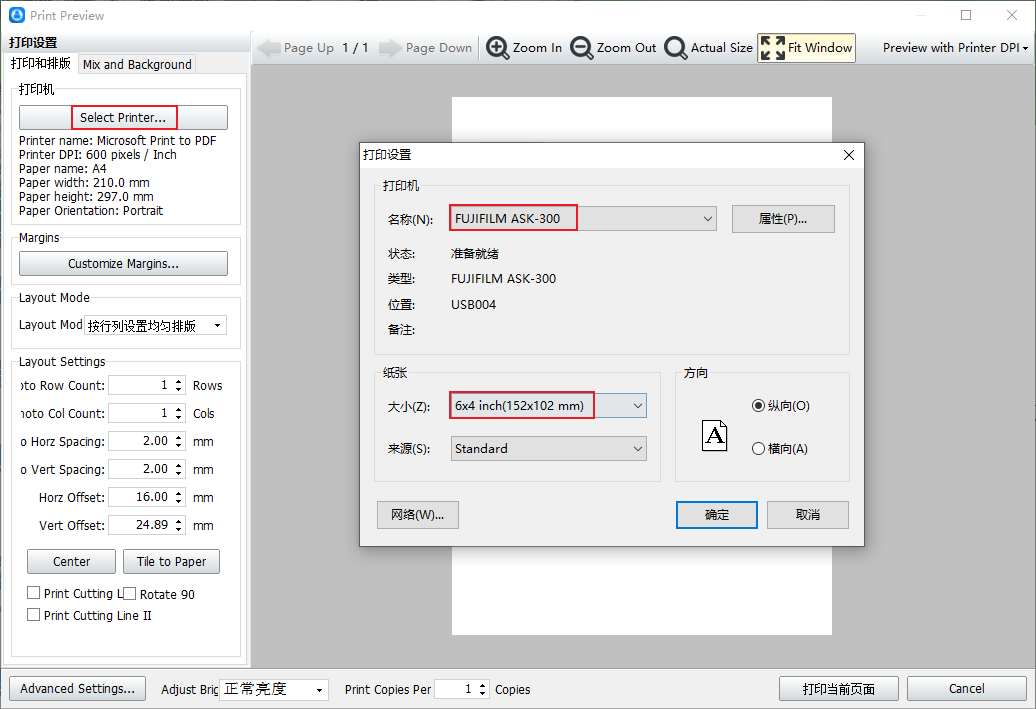Click the USB004 location text
Screen dimensions: 1036x709
(473, 305)
